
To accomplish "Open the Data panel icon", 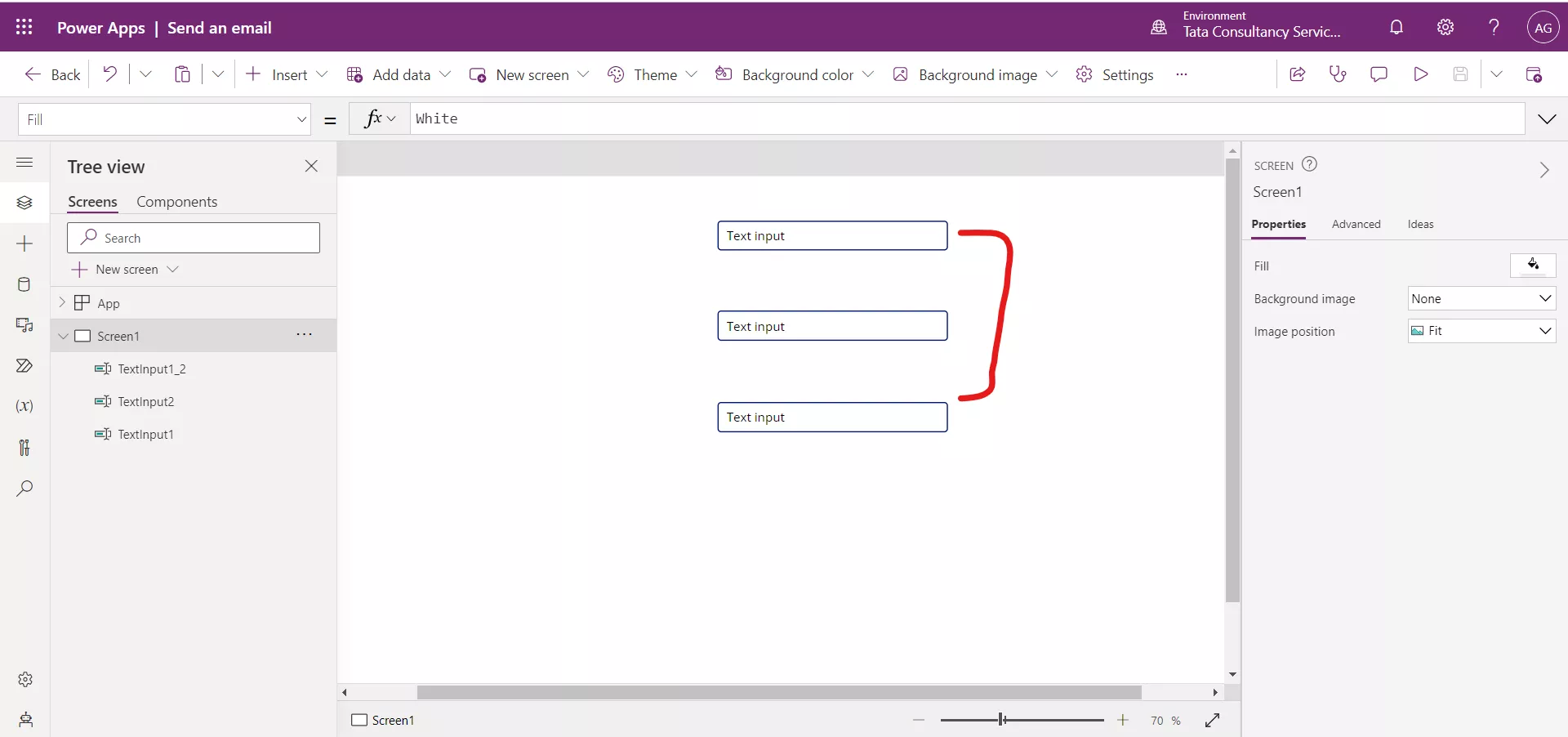I will 24,284.
